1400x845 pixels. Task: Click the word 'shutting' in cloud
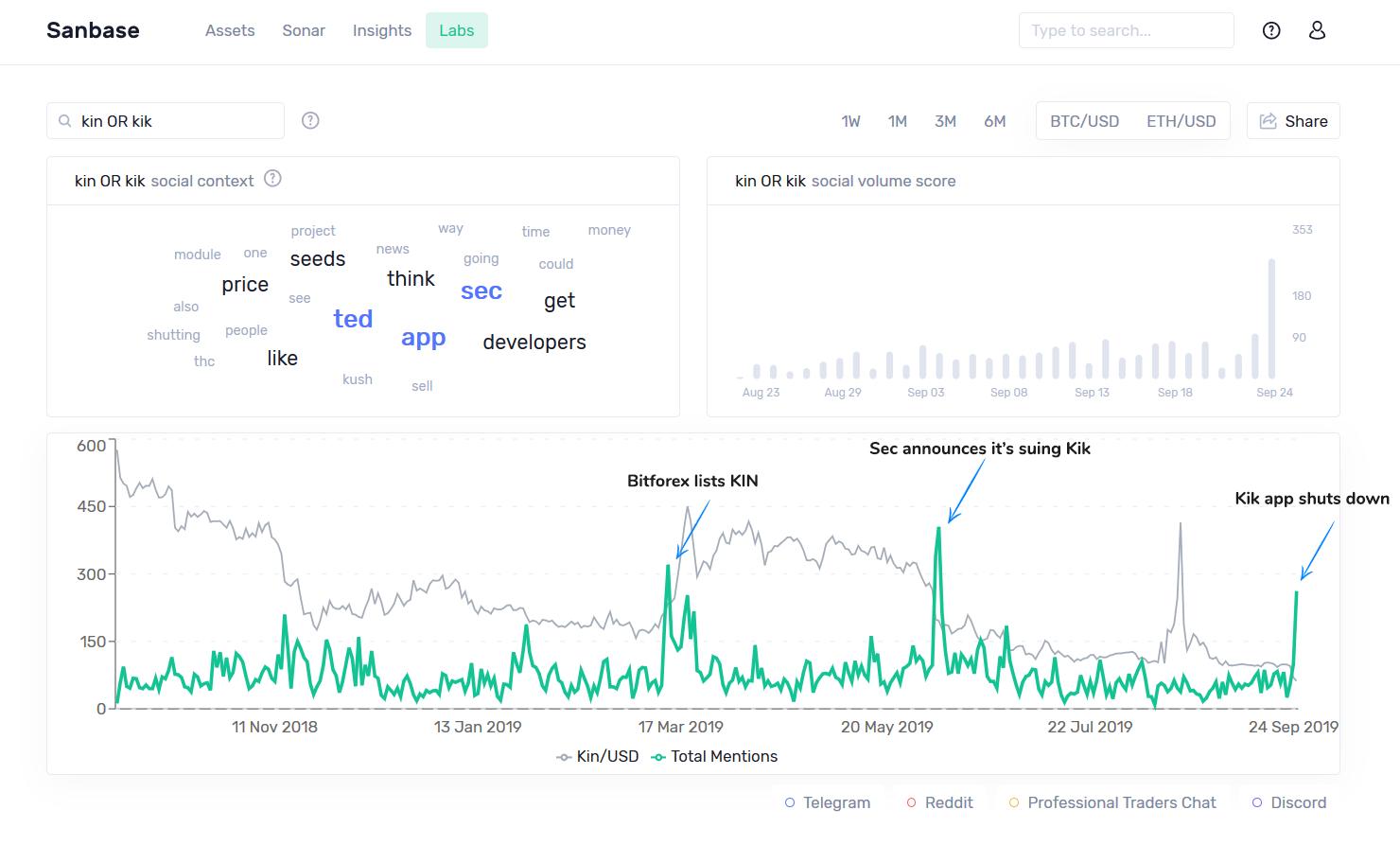173,335
